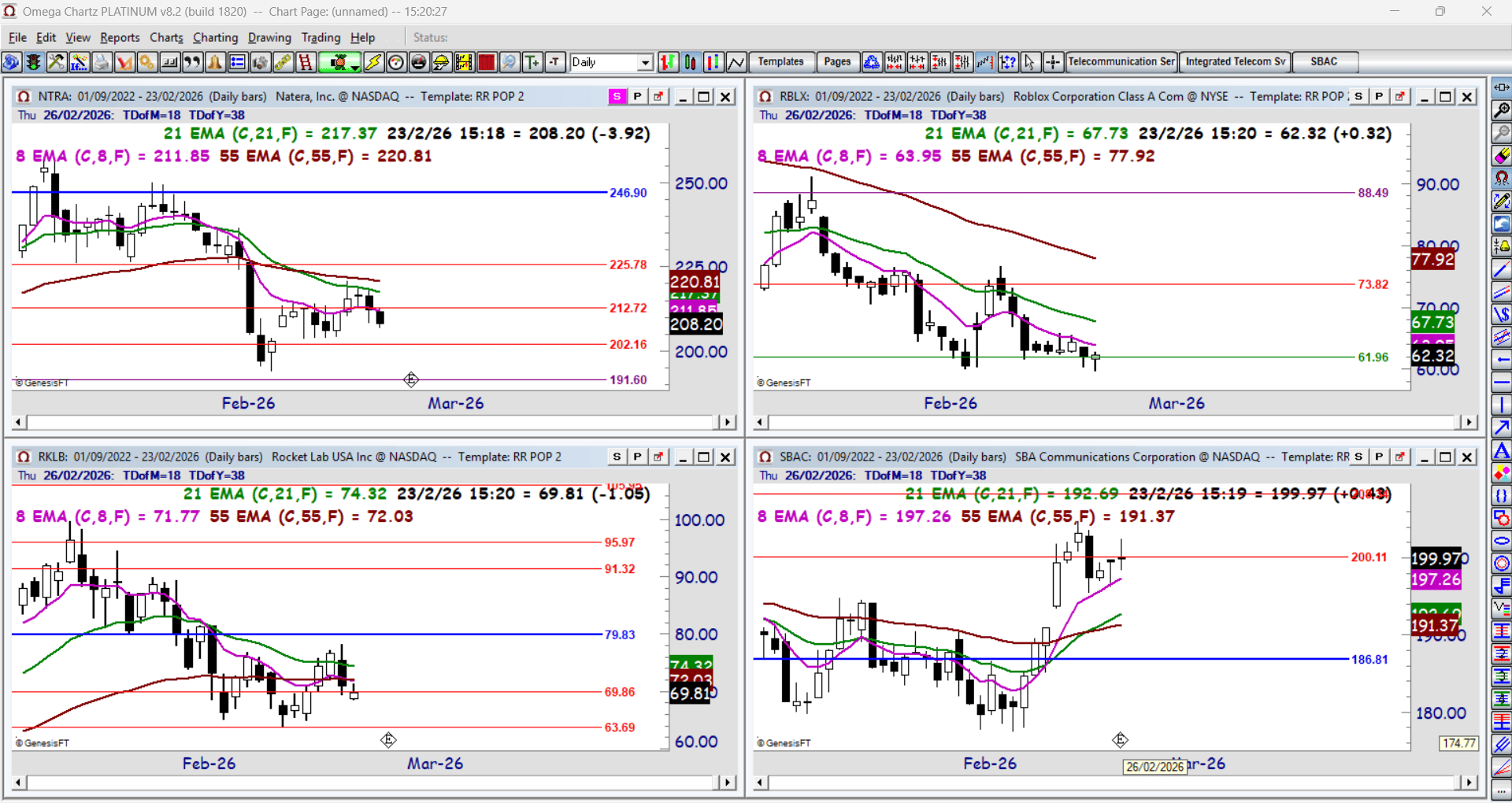Screen dimensions: 1512x803
Task: Click the 88.49 level label on RBLX chart
Action: pyautogui.click(x=1373, y=193)
